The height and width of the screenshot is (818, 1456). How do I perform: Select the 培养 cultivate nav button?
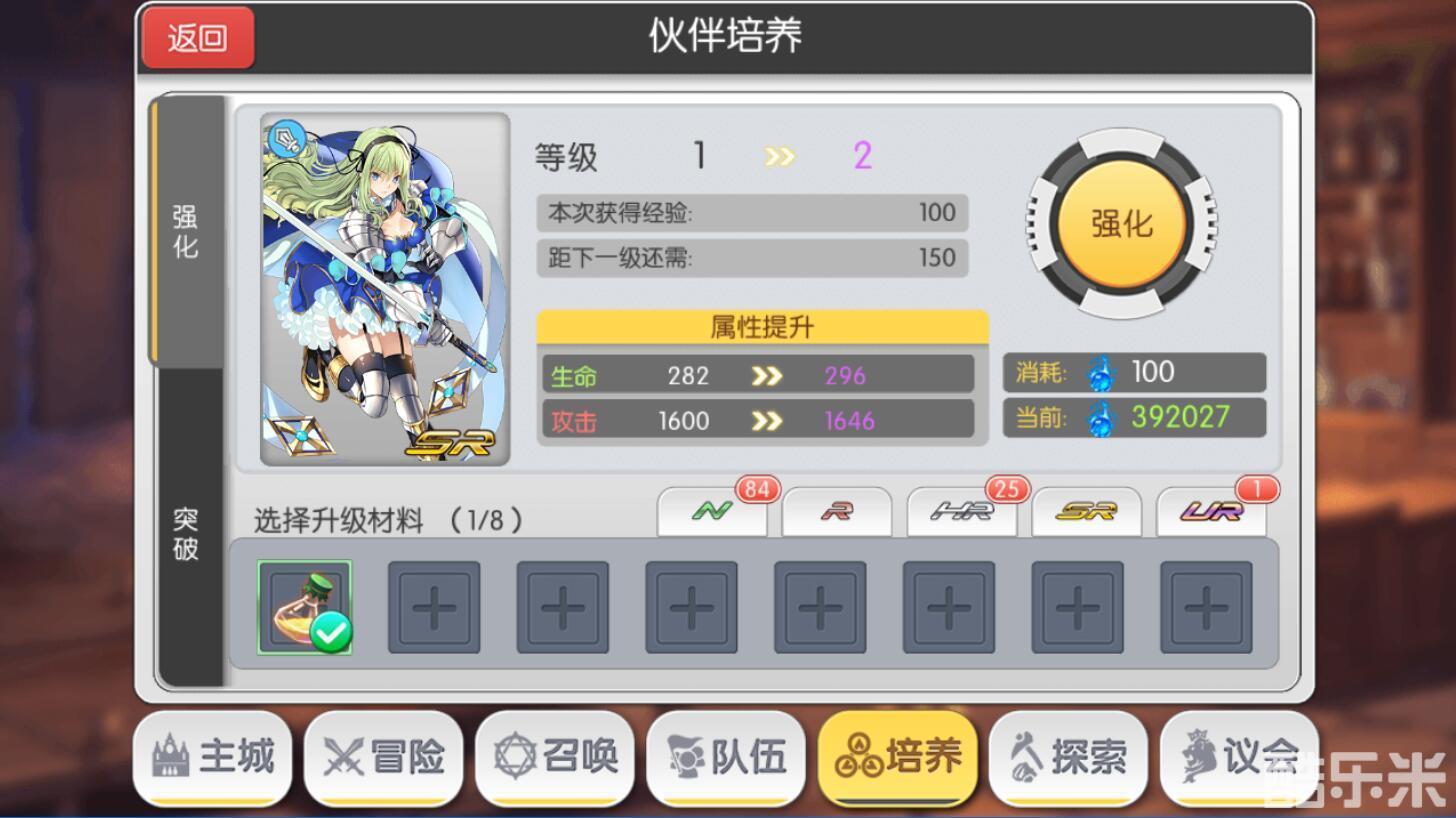click(897, 757)
